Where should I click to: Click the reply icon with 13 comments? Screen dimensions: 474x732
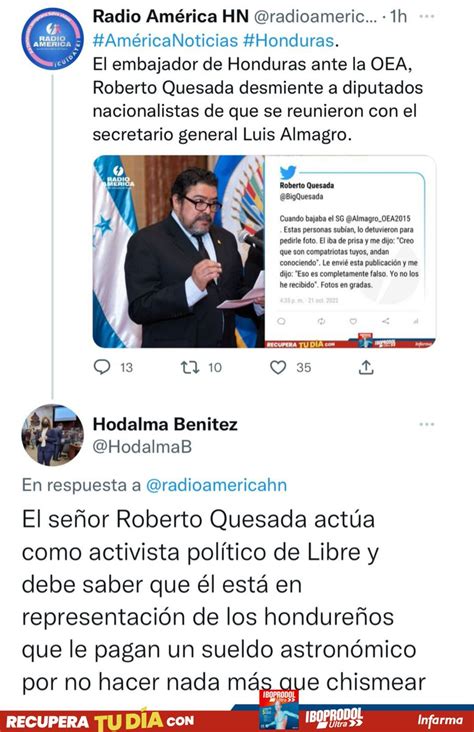point(102,367)
